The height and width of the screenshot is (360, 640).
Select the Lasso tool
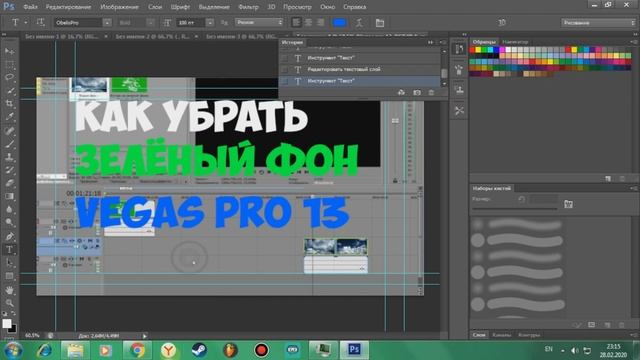9,78
